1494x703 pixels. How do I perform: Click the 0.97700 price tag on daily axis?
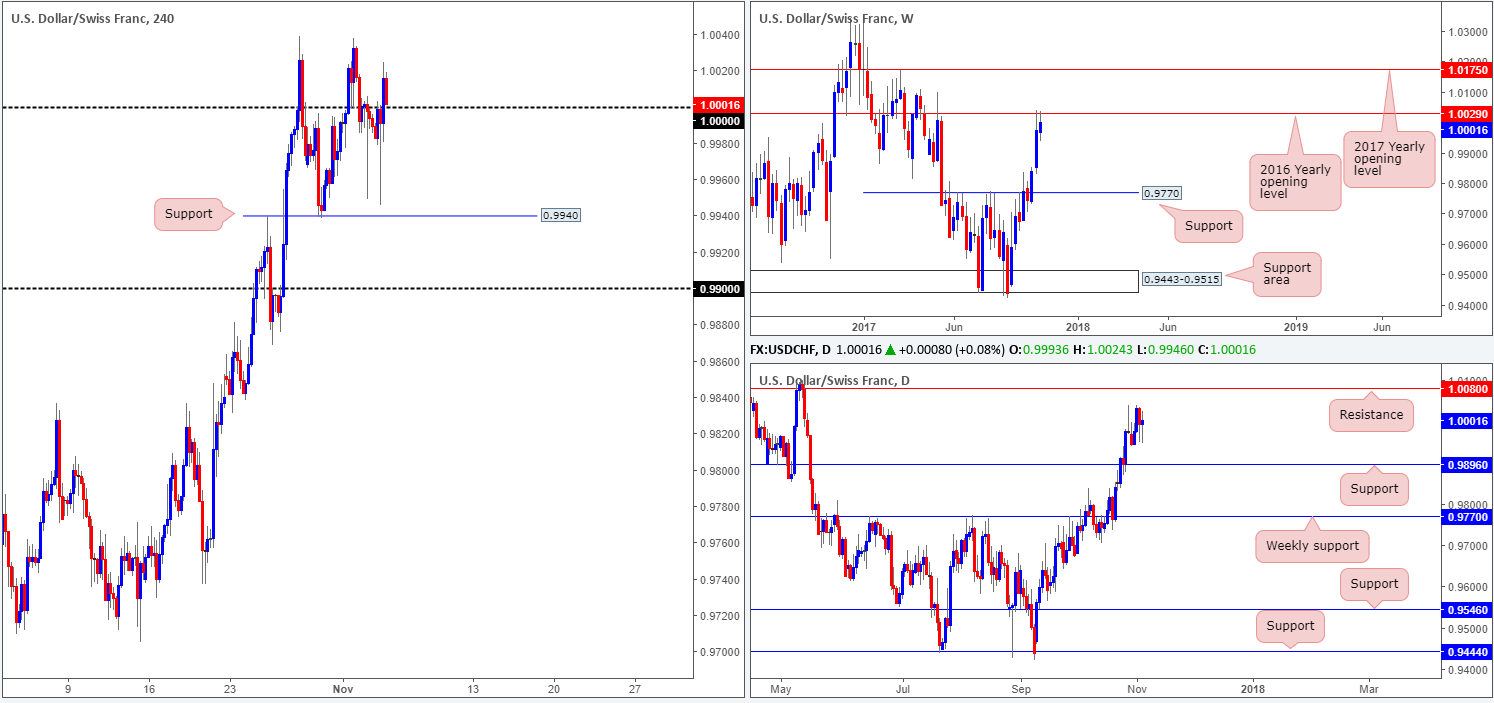(1465, 517)
